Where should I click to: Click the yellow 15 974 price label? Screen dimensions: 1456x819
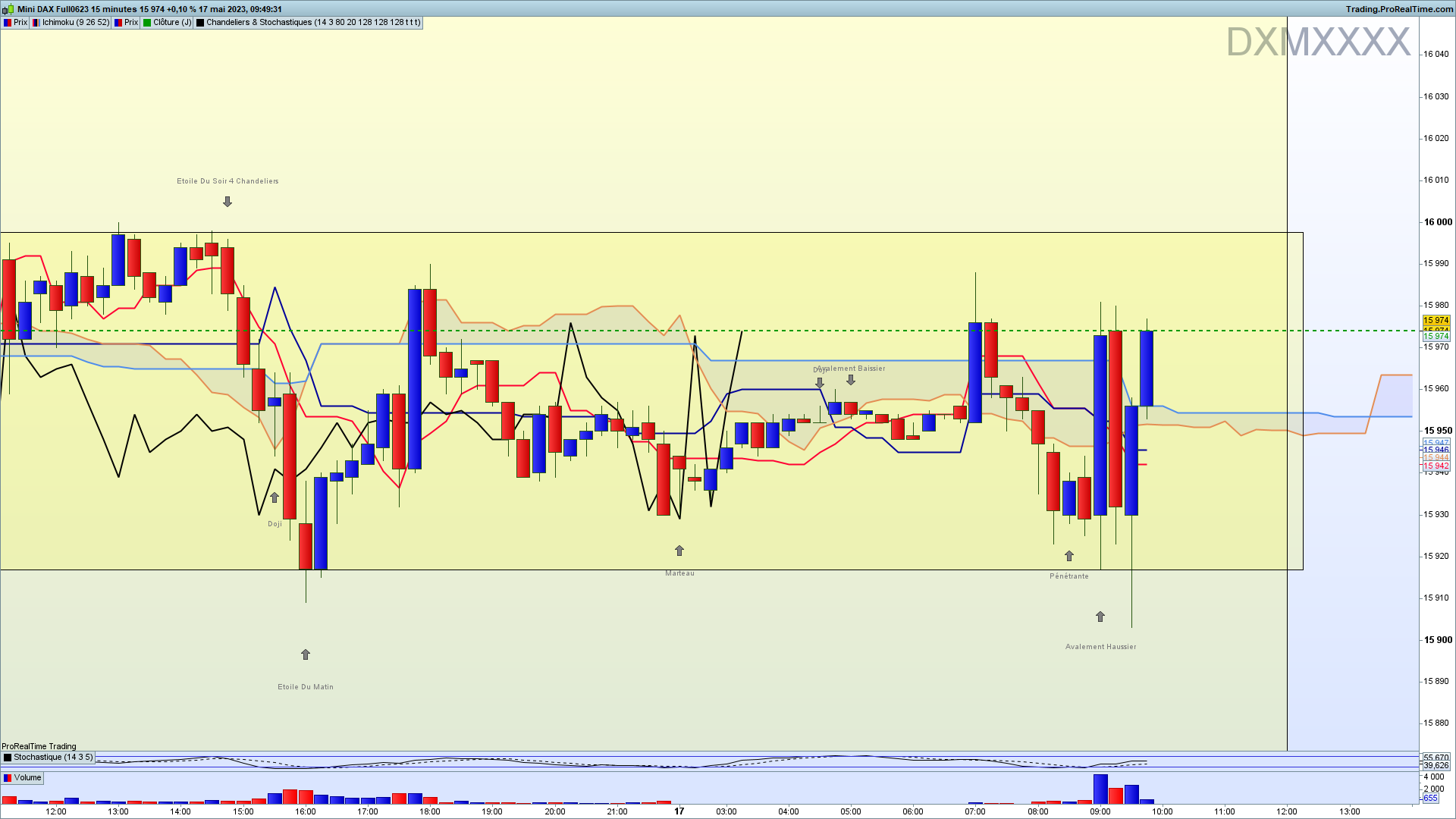point(1436,321)
